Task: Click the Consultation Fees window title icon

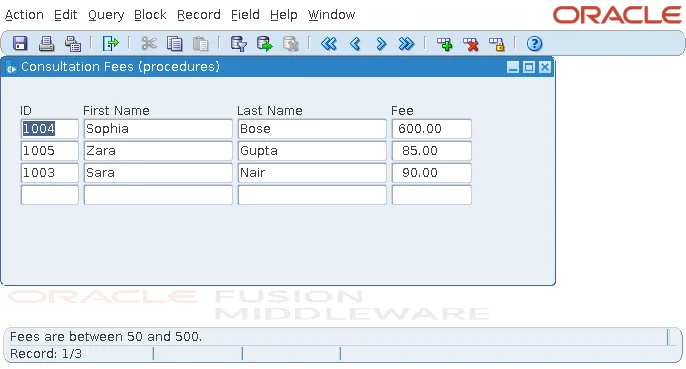Action: pyautogui.click(x=11, y=68)
